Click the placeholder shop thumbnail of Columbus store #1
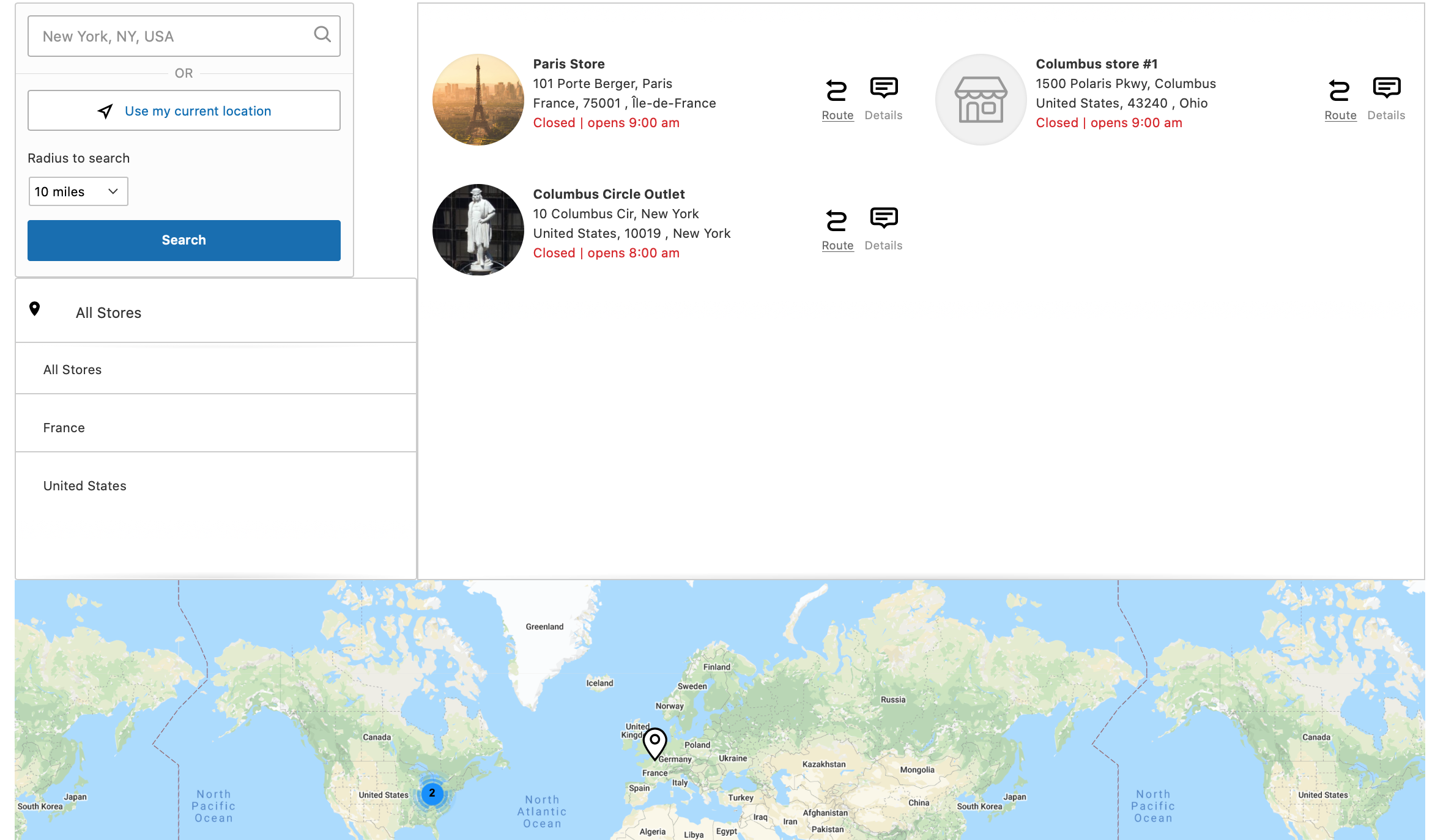The width and height of the screenshot is (1435, 840). [x=981, y=100]
